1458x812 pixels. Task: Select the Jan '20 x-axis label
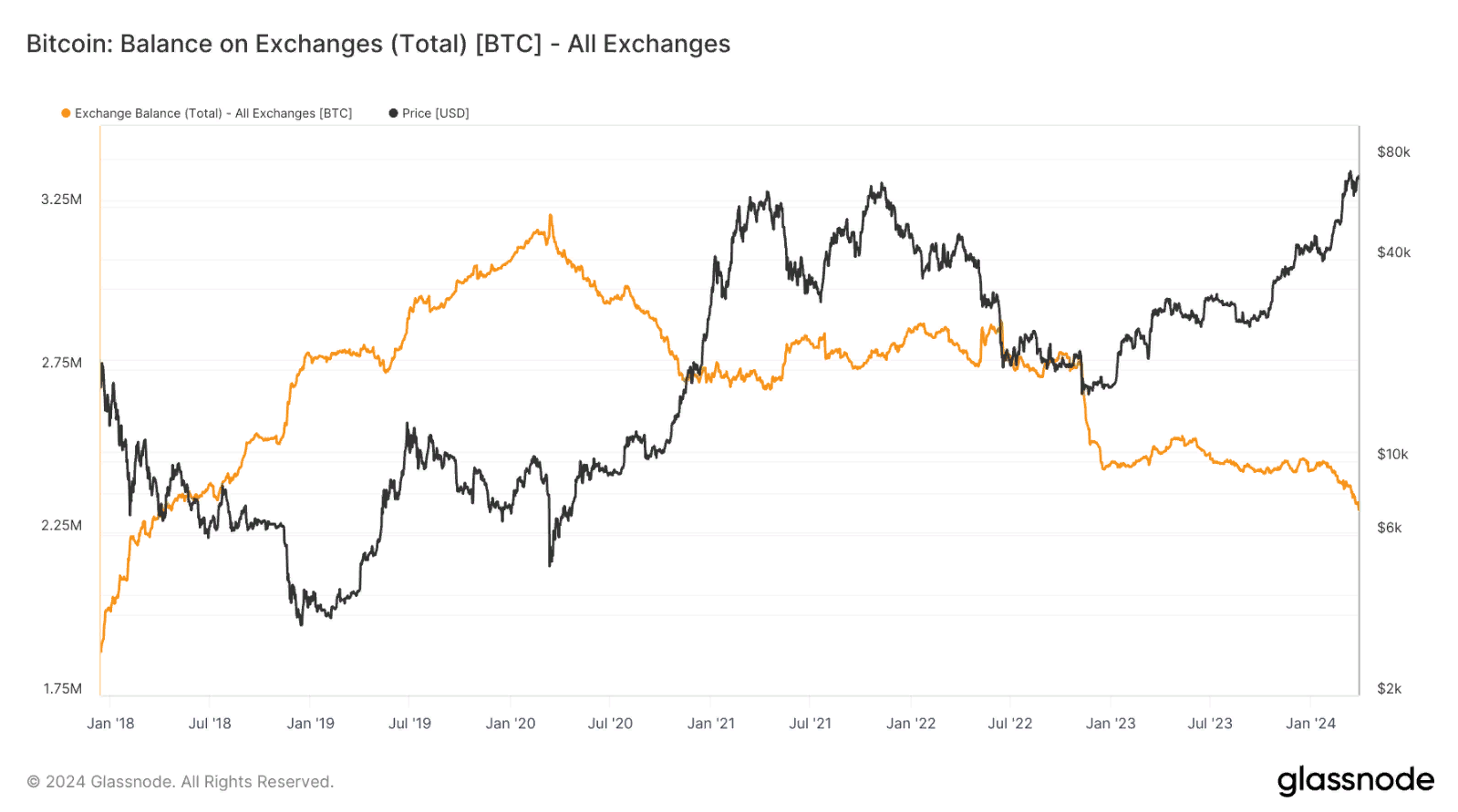[x=511, y=724]
